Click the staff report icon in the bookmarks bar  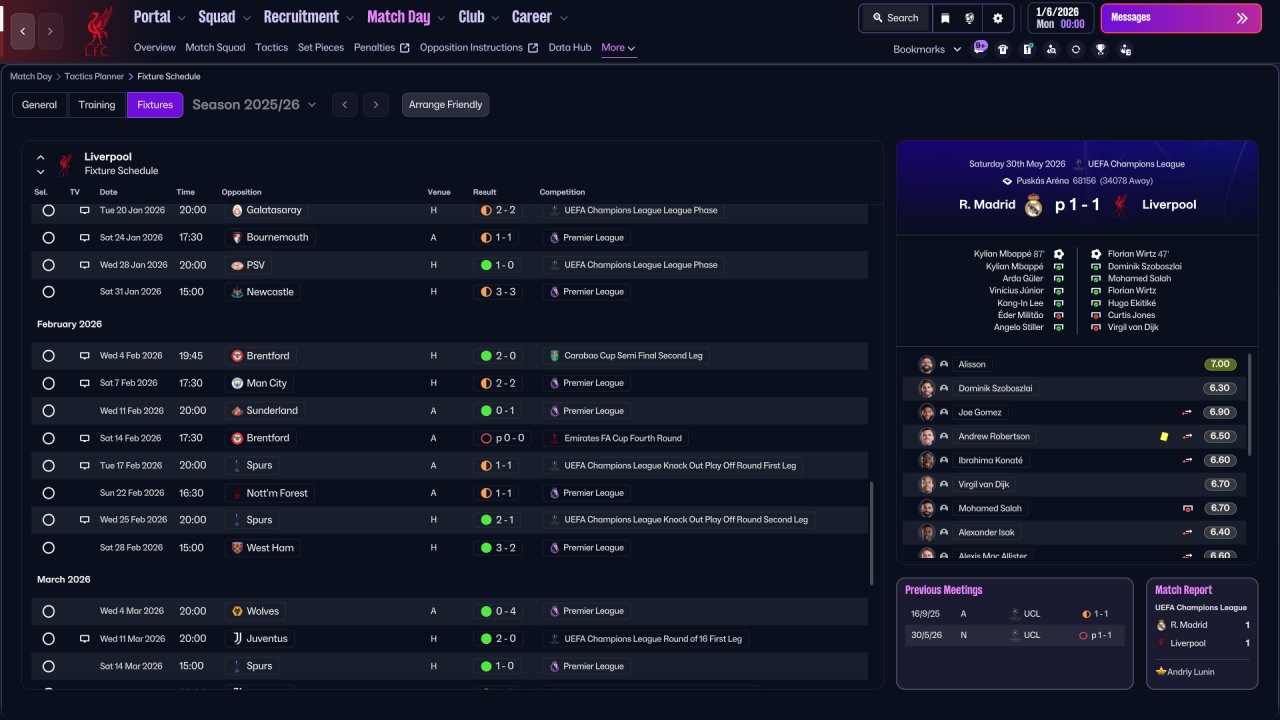[1126, 49]
